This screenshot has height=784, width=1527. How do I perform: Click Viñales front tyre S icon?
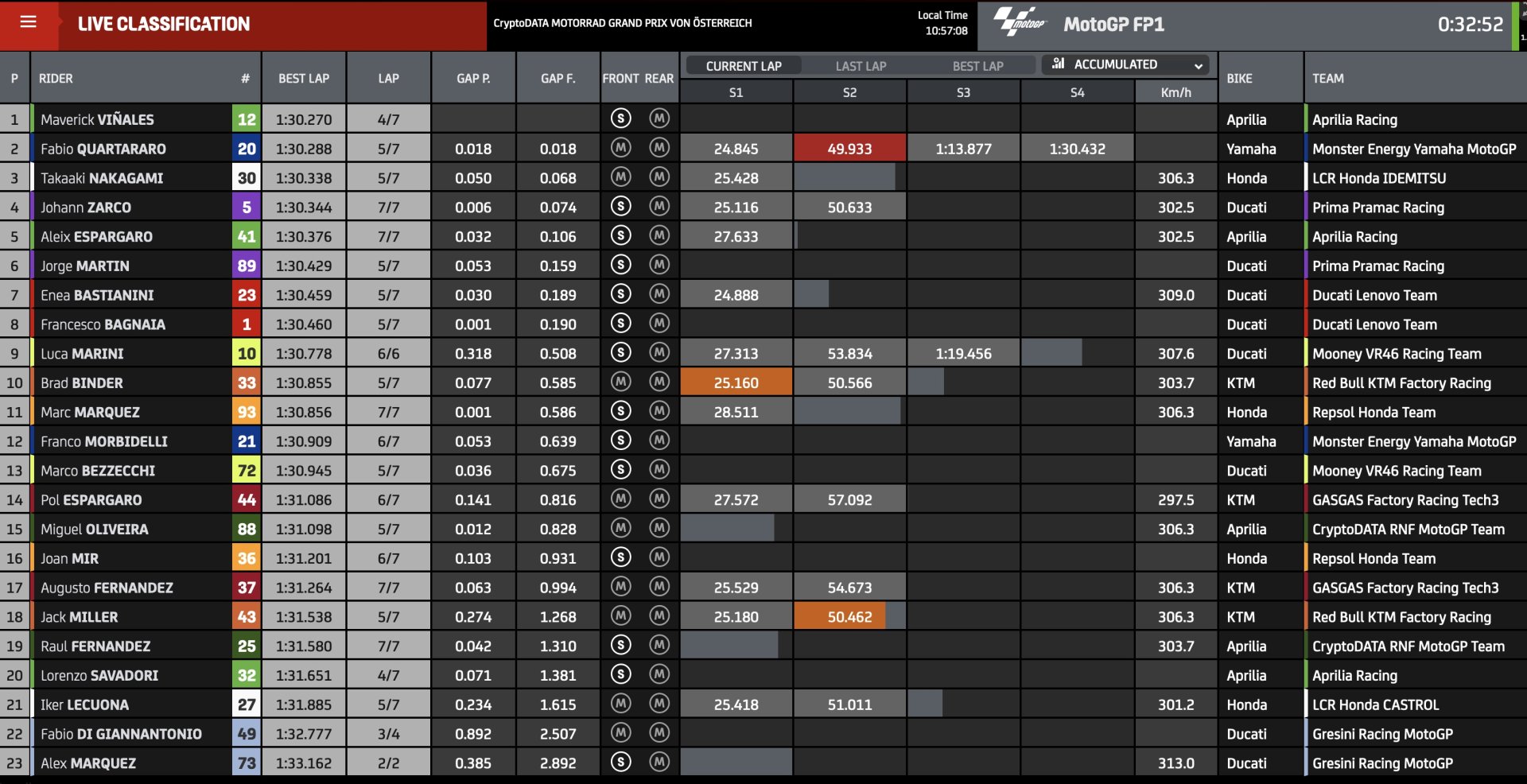[621, 118]
